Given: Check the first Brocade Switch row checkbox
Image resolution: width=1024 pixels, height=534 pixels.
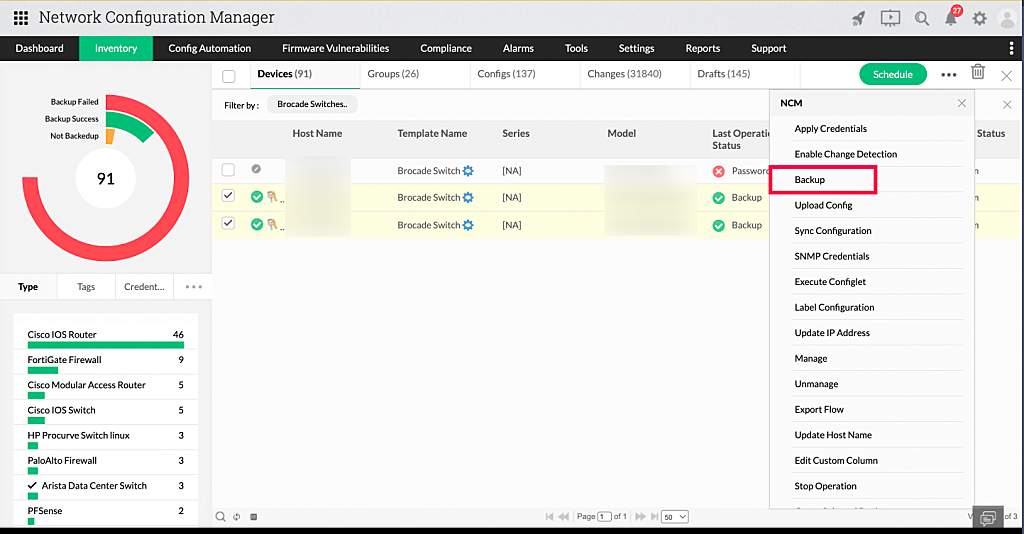Looking at the screenshot, I should tap(229, 170).
